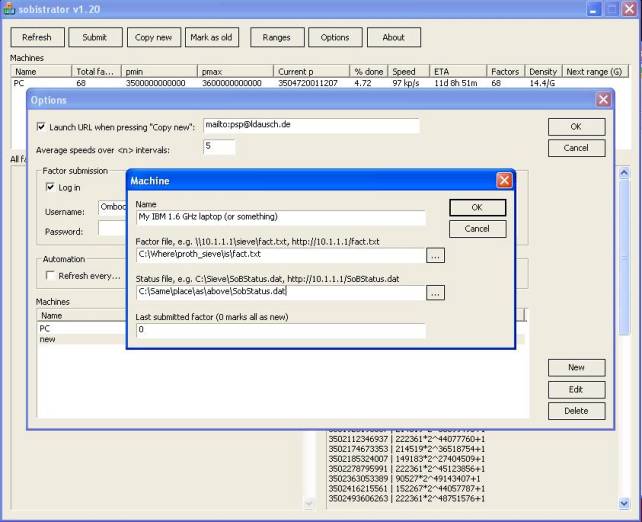The width and height of the screenshot is (642, 522).
Task: Toggle the Log in checkbox
Action: [x=51, y=187]
